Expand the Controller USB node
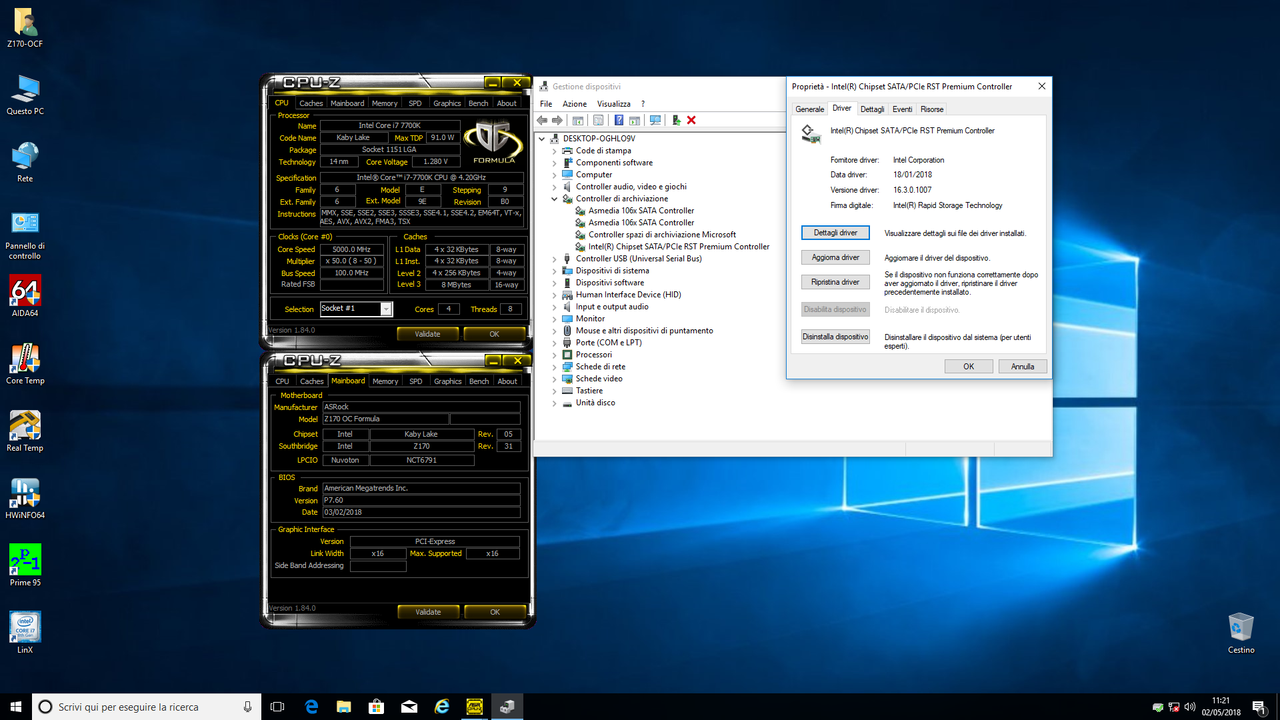The width and height of the screenshot is (1280, 720). 556,259
